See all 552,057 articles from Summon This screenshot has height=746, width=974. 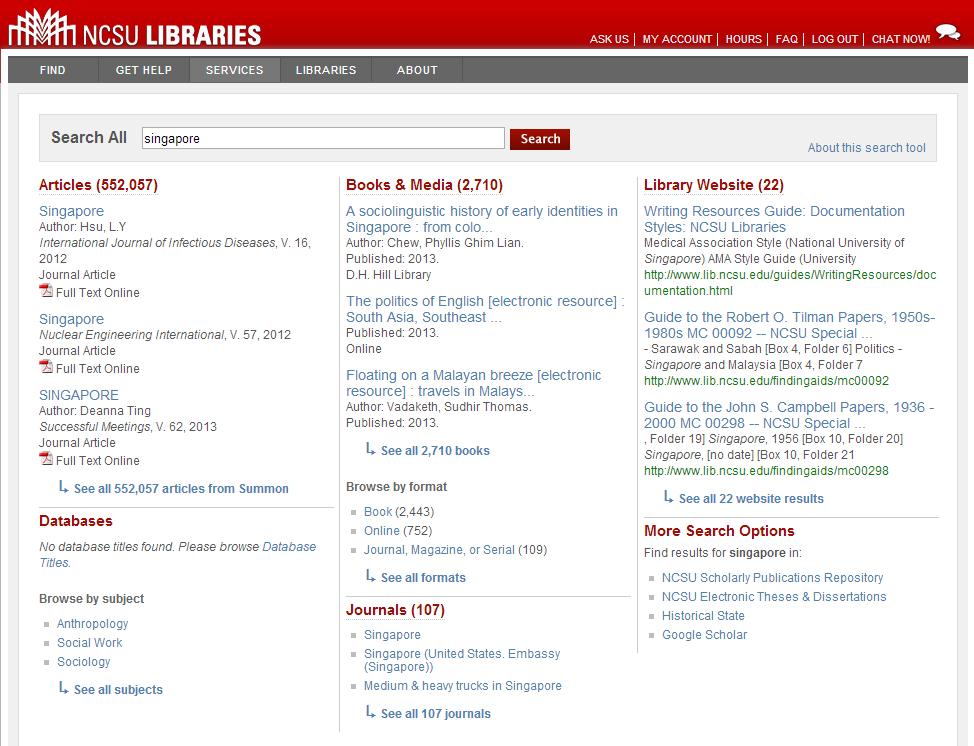(181, 489)
